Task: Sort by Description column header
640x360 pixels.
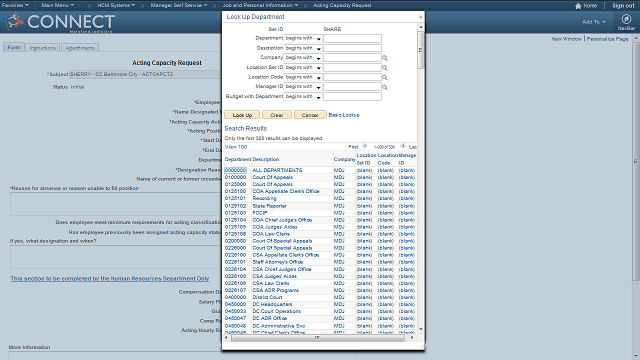Action: (x=266, y=159)
